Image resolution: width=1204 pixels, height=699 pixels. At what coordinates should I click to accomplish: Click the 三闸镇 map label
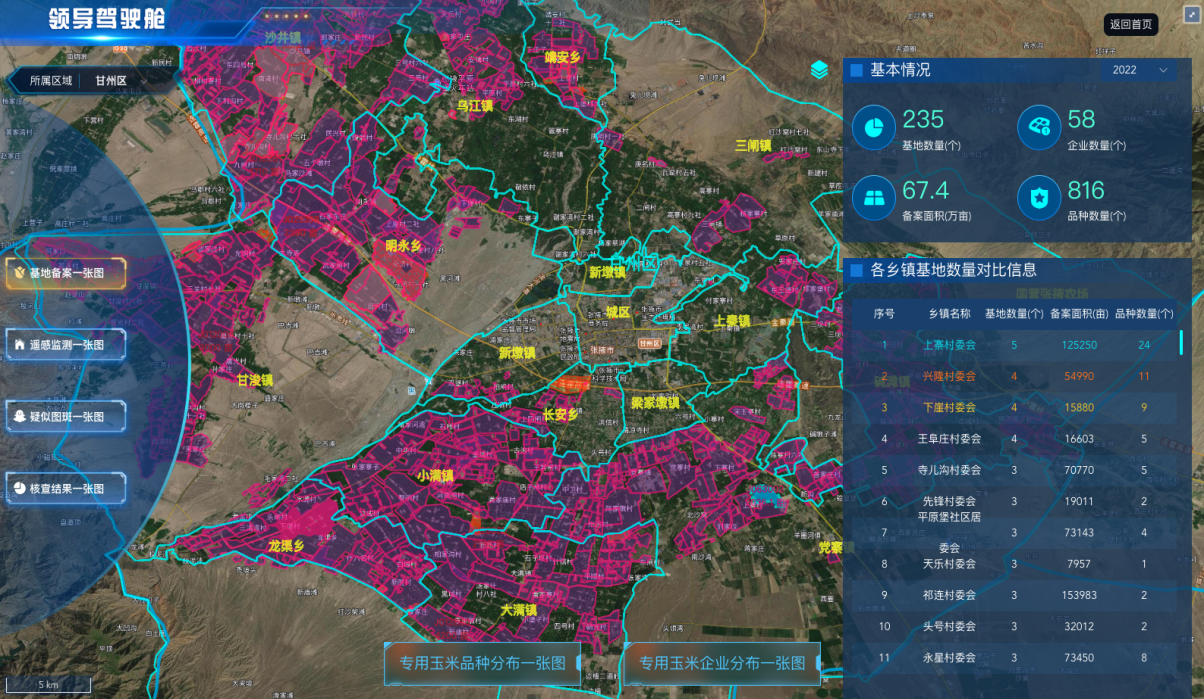click(x=753, y=145)
